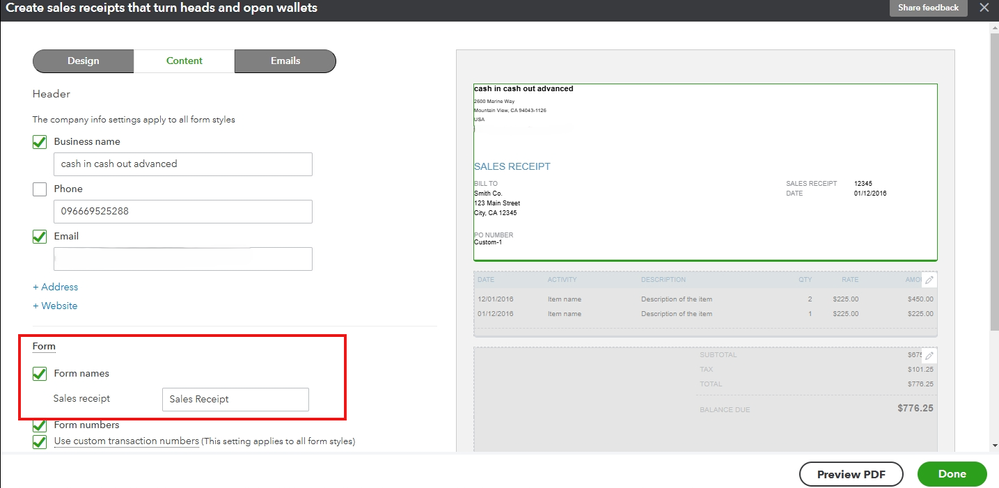Click the green Done button
The height and width of the screenshot is (488, 999).
pos(952,474)
